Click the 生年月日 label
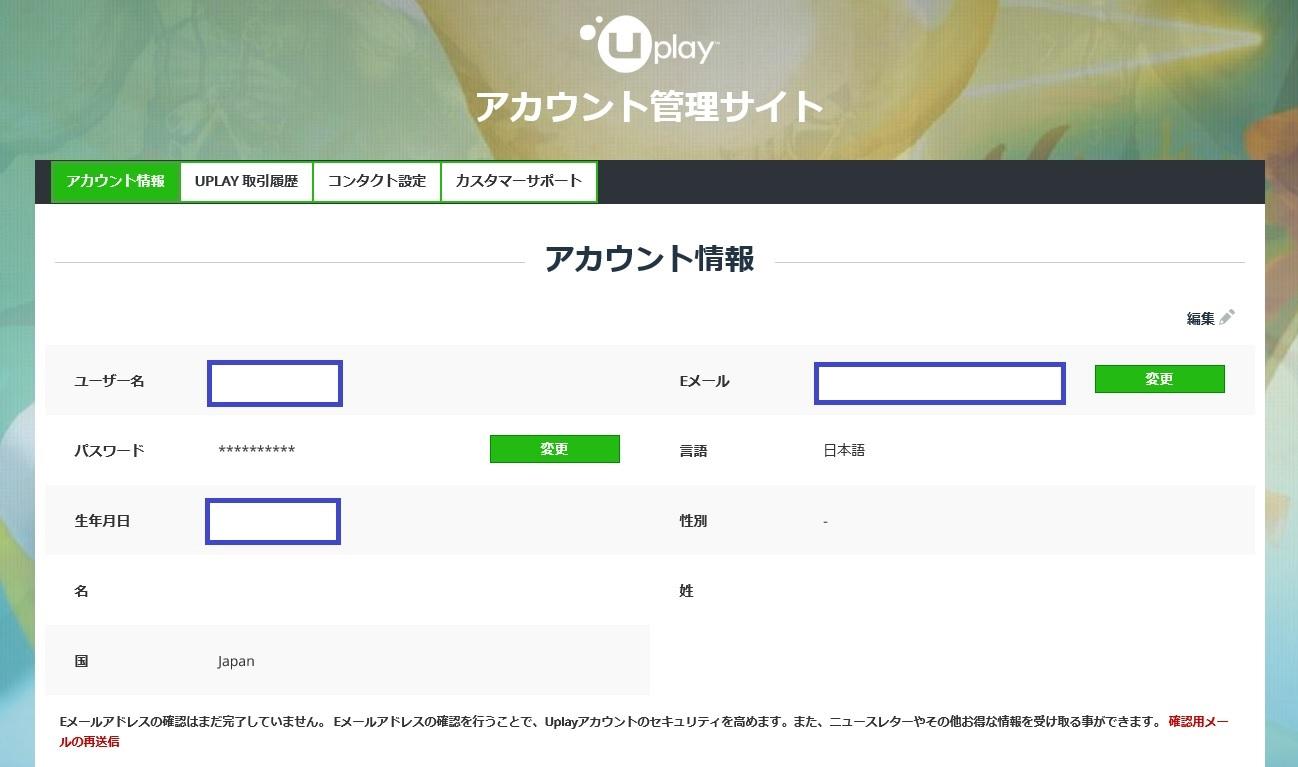 point(102,521)
